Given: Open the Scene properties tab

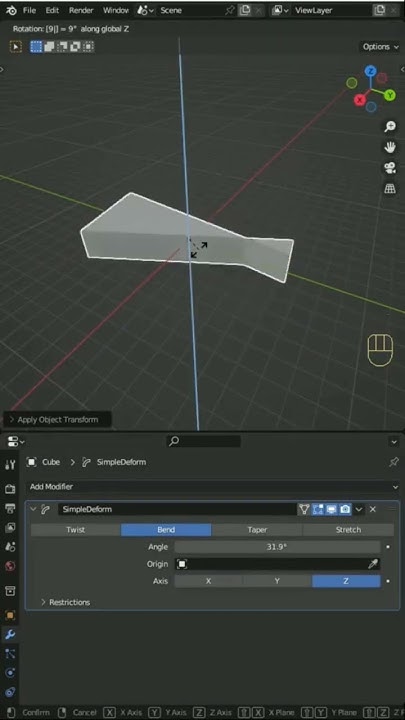Looking at the screenshot, I should 10,547.
